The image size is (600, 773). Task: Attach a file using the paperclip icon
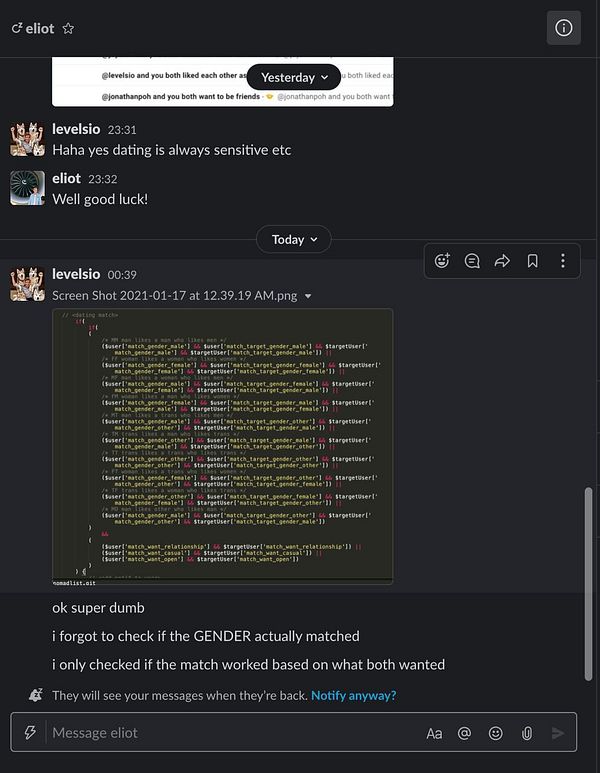(527, 734)
